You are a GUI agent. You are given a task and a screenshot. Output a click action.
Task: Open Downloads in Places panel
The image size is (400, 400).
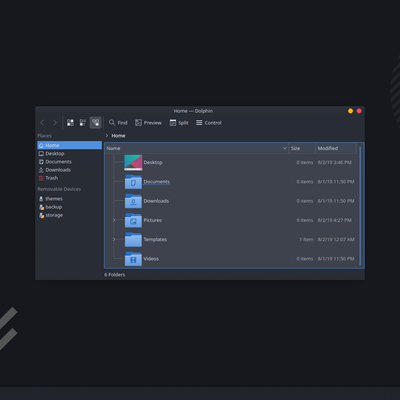point(70,170)
